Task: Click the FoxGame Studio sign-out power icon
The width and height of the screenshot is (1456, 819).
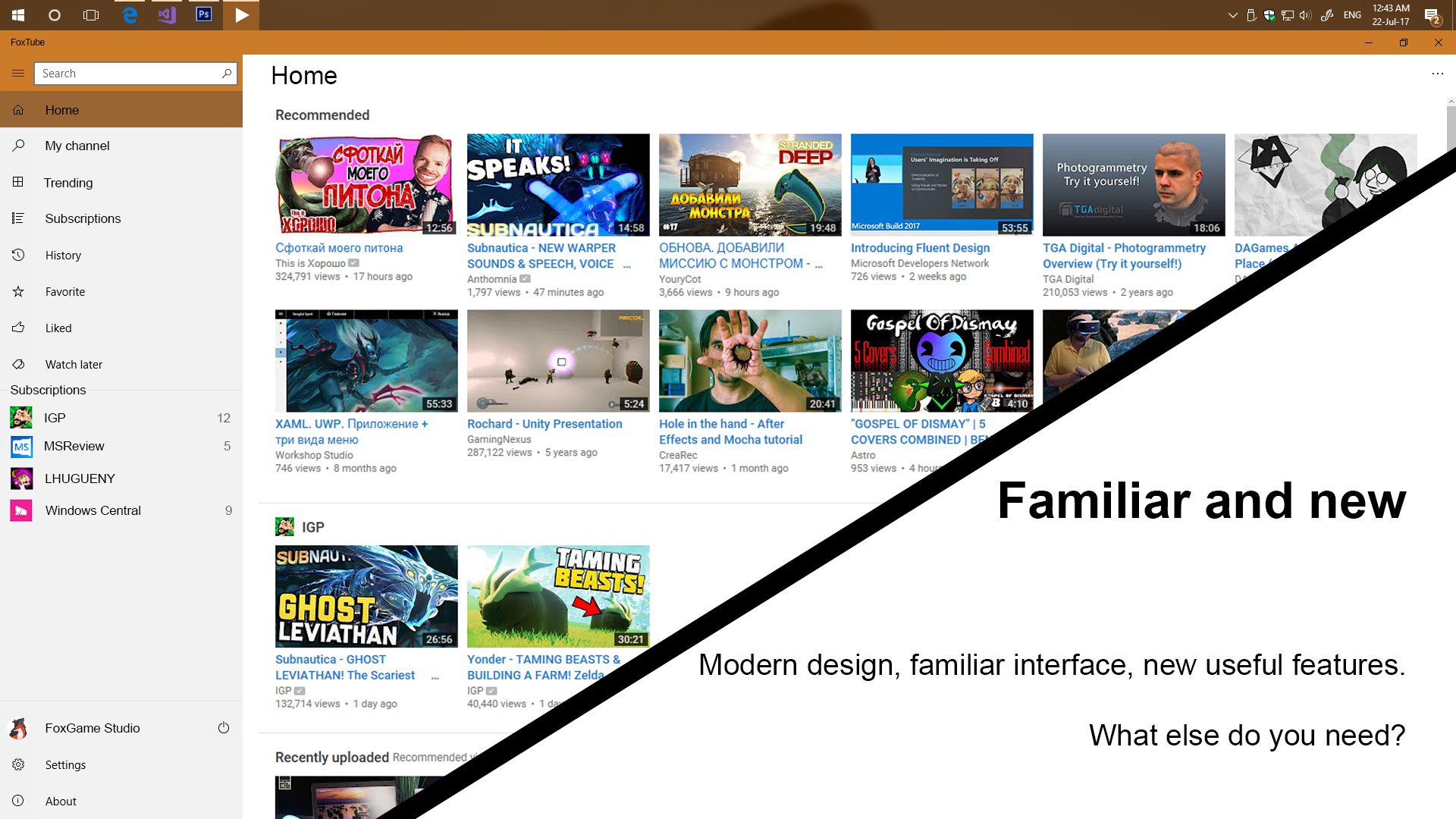Action: (224, 728)
